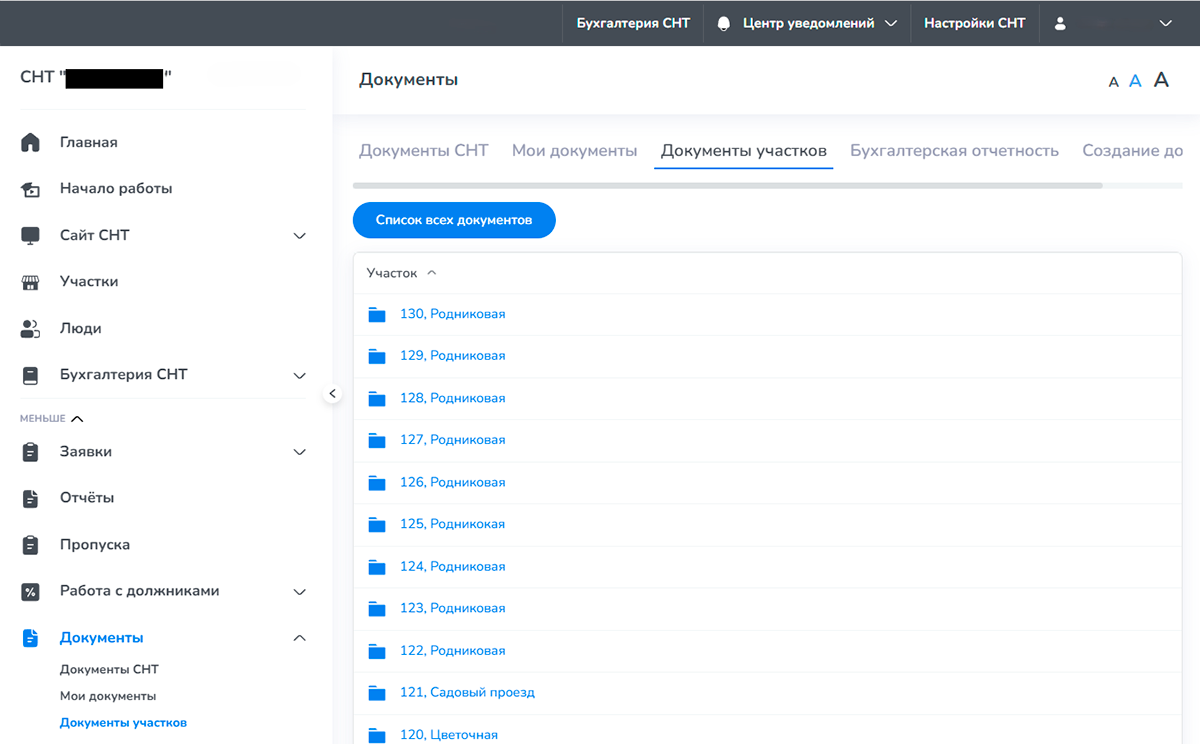Click the user profile icon in header
Image resolution: width=1200 pixels, height=744 pixels.
(1060, 23)
